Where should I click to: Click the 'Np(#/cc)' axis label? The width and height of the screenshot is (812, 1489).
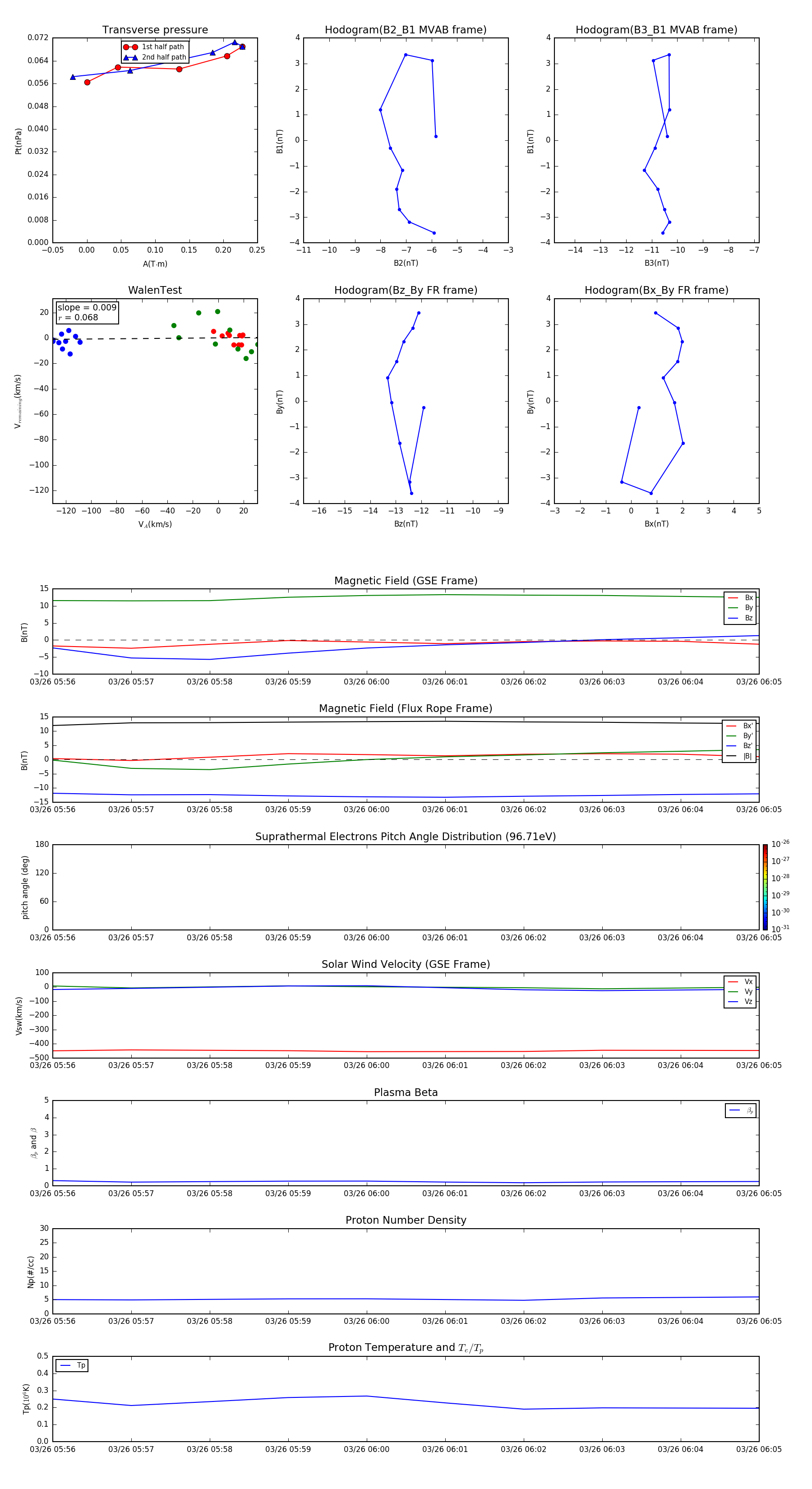pos(31,1272)
